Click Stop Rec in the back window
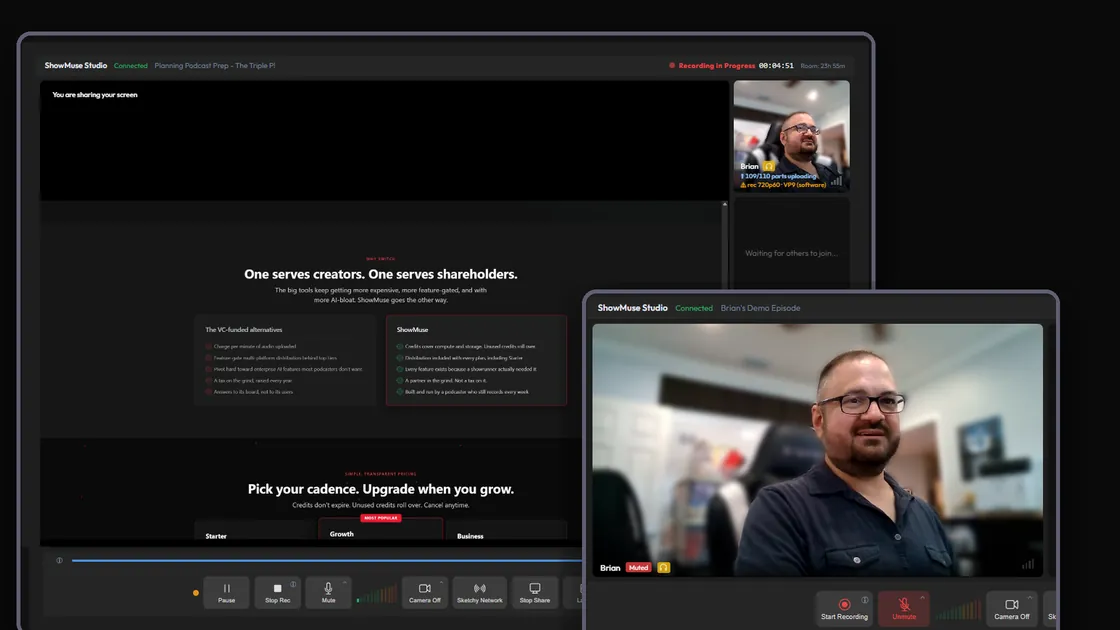1120x630 pixels. click(277, 592)
